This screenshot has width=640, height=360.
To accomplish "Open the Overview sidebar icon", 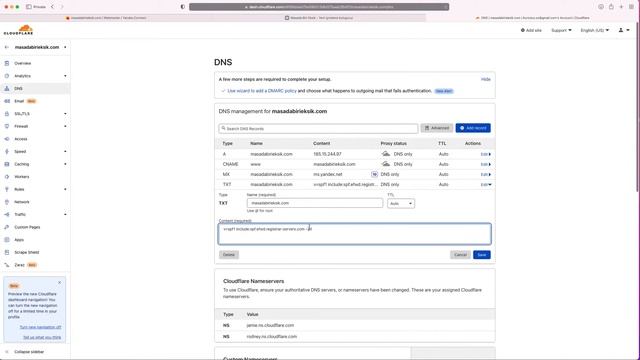I will [7, 63].
